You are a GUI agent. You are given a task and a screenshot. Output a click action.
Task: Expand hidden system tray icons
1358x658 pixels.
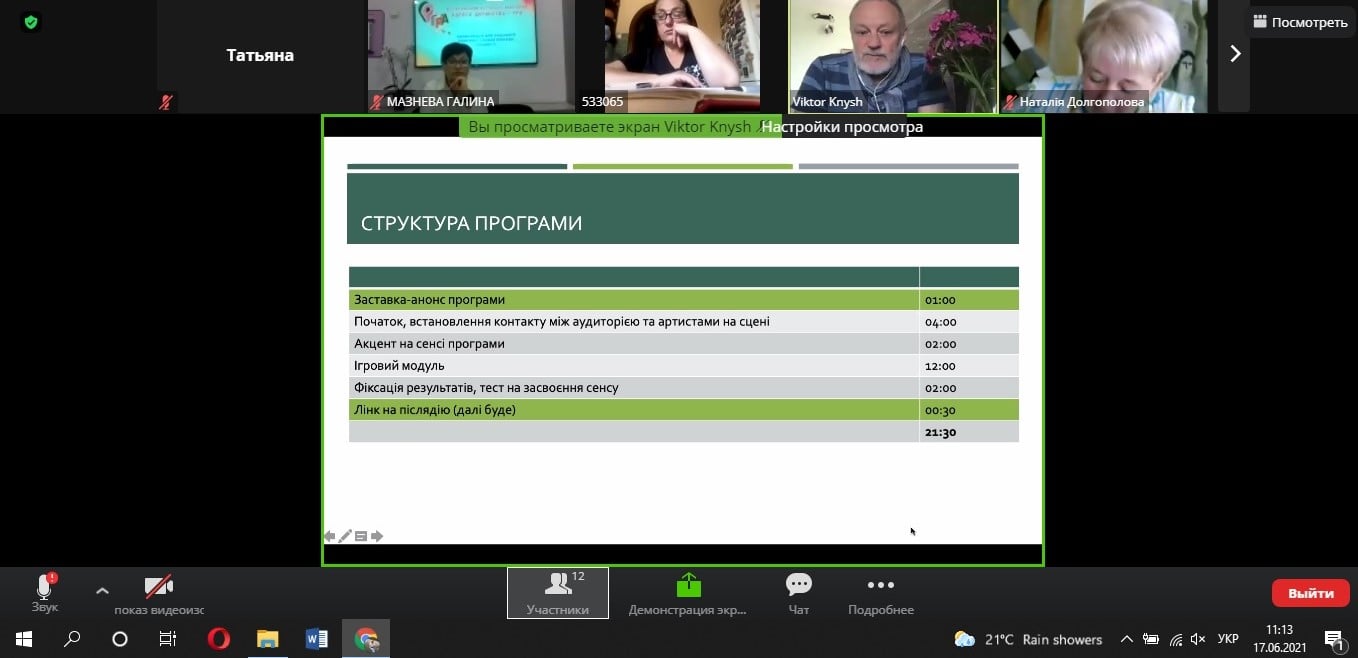click(x=1126, y=639)
